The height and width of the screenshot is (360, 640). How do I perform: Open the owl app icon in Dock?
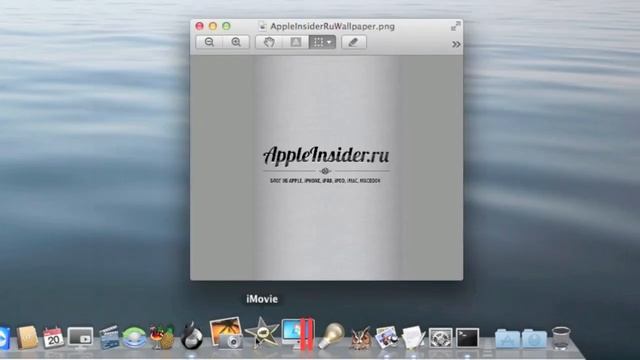[361, 338]
